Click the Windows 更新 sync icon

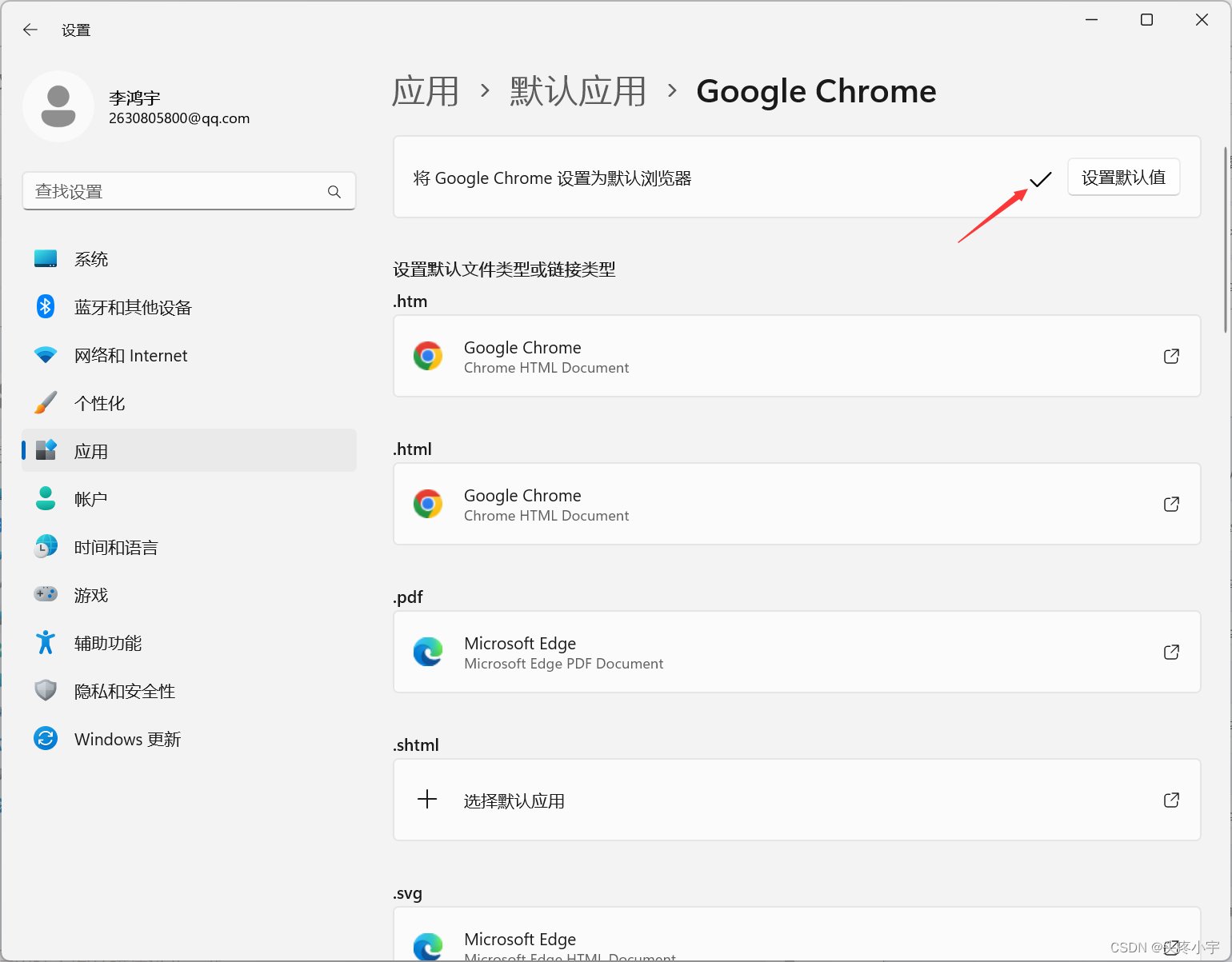pyautogui.click(x=46, y=738)
